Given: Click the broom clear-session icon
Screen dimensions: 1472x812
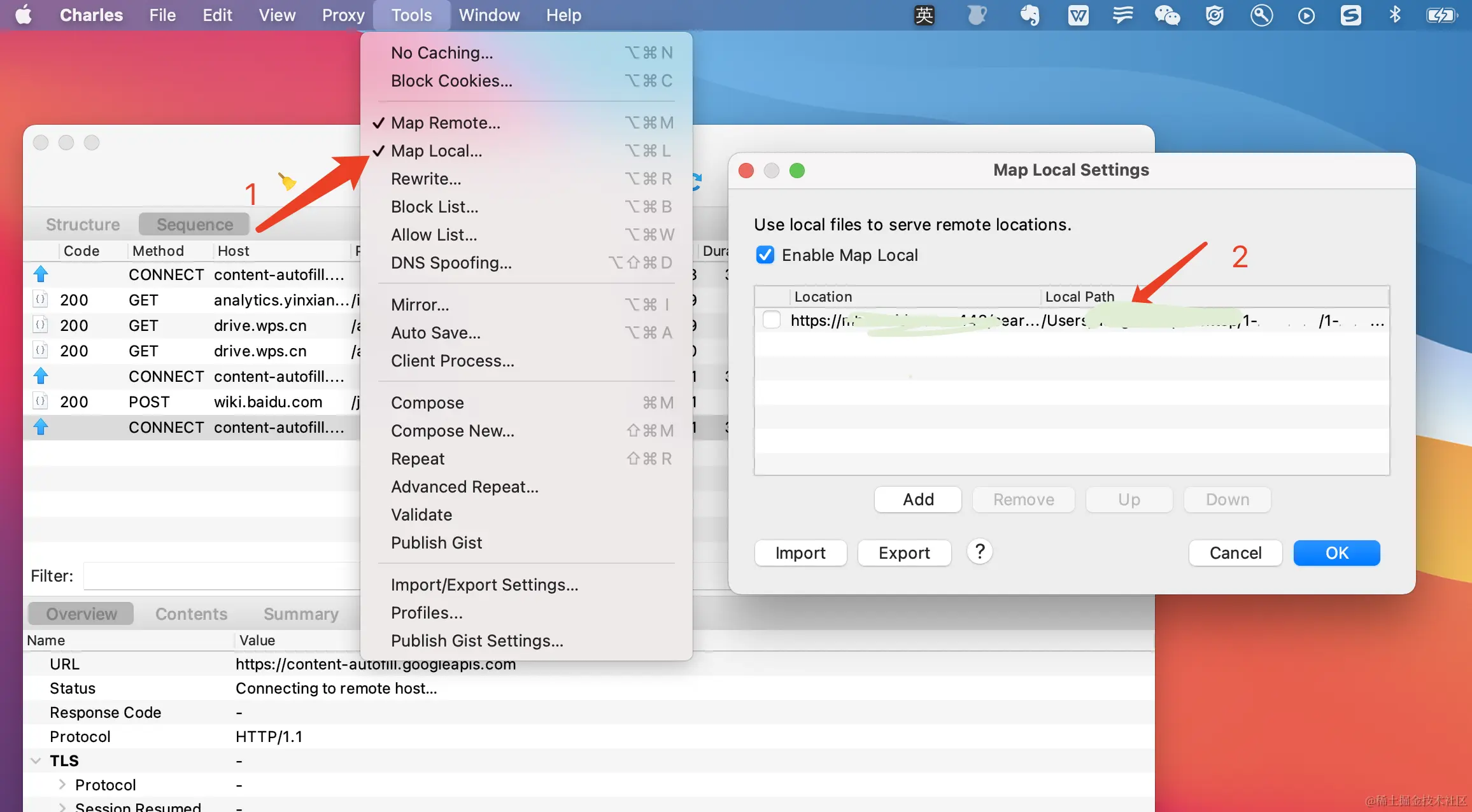Looking at the screenshot, I should point(287,182).
